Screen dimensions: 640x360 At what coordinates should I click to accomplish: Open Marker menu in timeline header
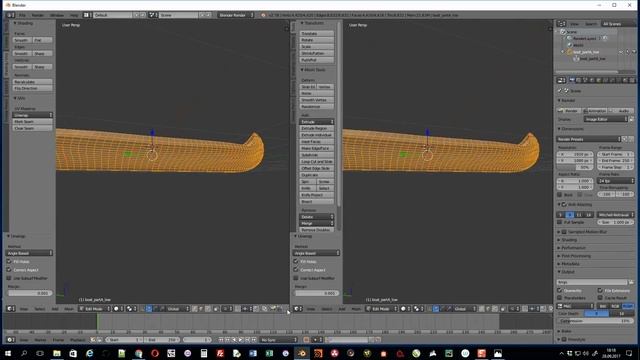[x=40, y=340]
